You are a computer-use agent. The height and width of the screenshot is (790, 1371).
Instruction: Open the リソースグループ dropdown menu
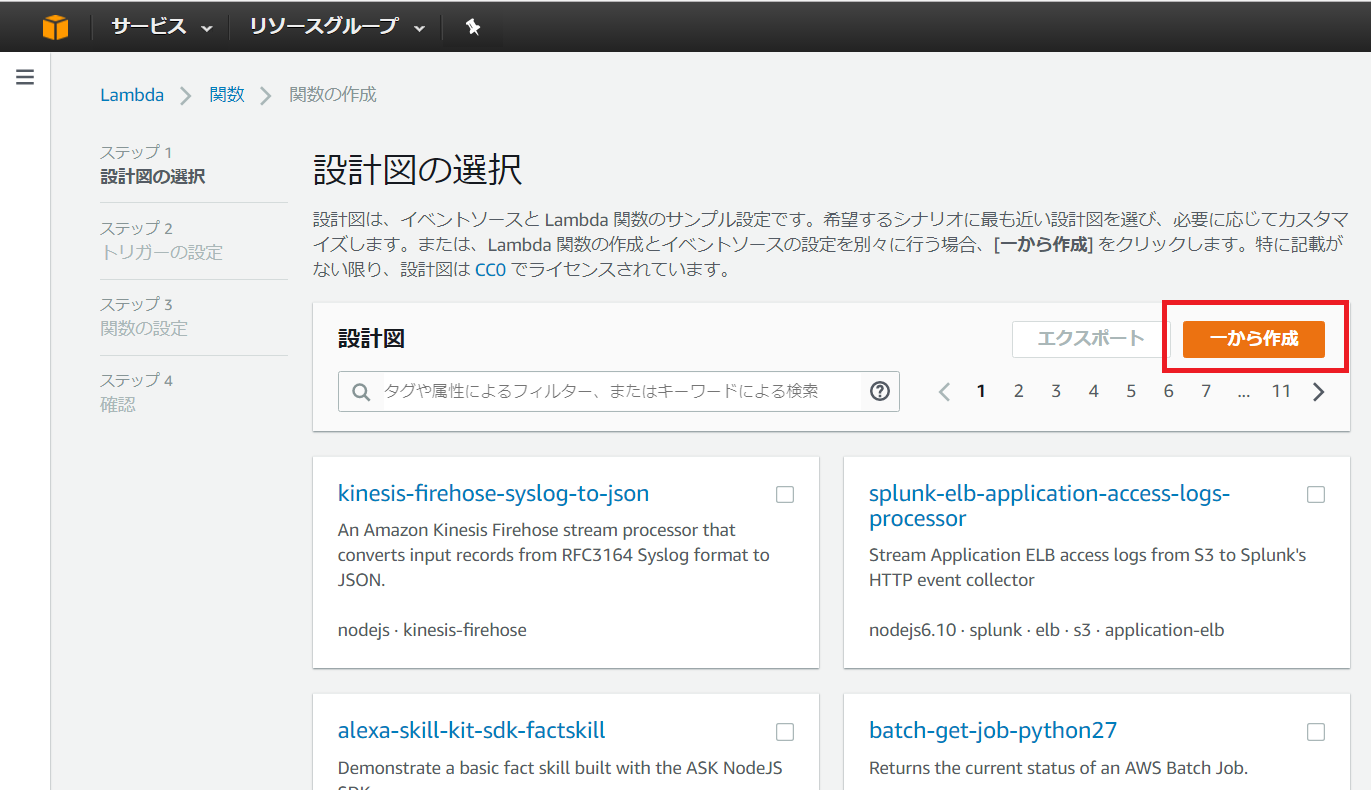tap(337, 27)
